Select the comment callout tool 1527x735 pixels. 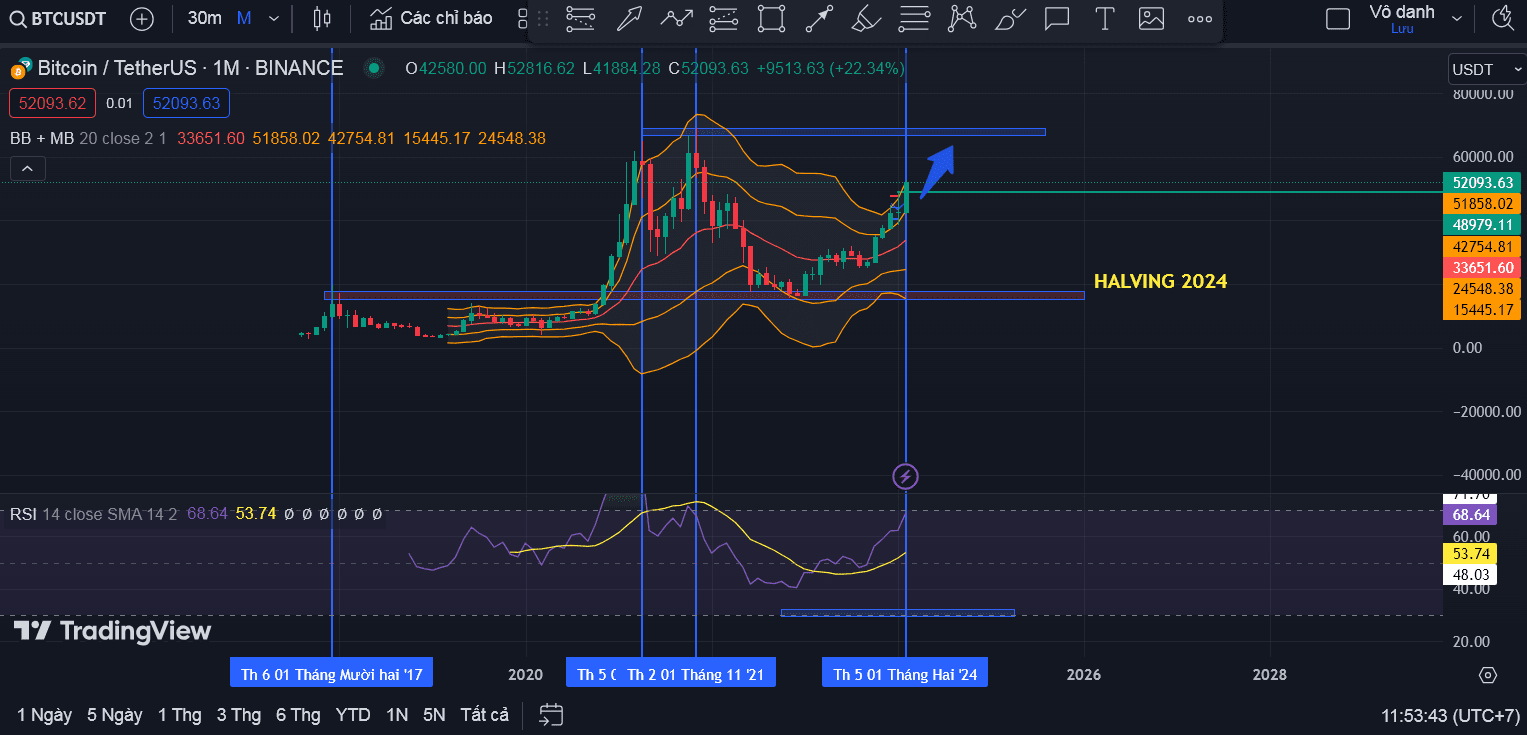(x=1057, y=18)
